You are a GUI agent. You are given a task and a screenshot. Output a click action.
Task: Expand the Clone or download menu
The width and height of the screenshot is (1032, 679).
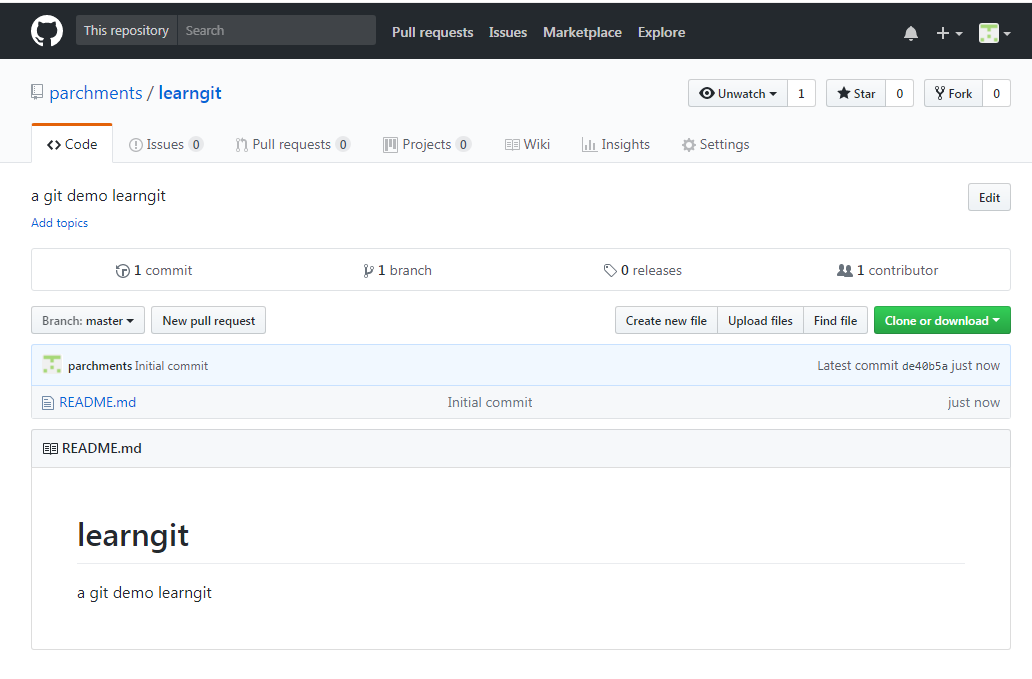942,320
